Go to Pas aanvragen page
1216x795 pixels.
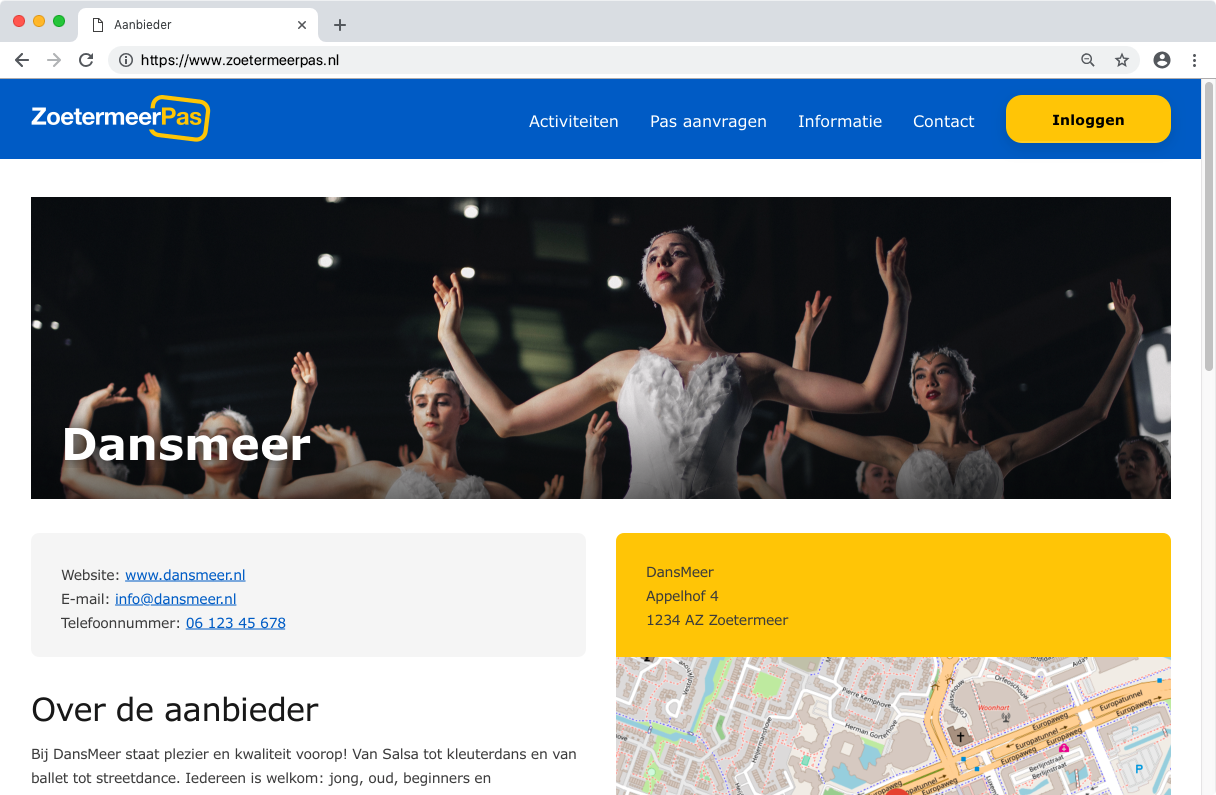[708, 121]
